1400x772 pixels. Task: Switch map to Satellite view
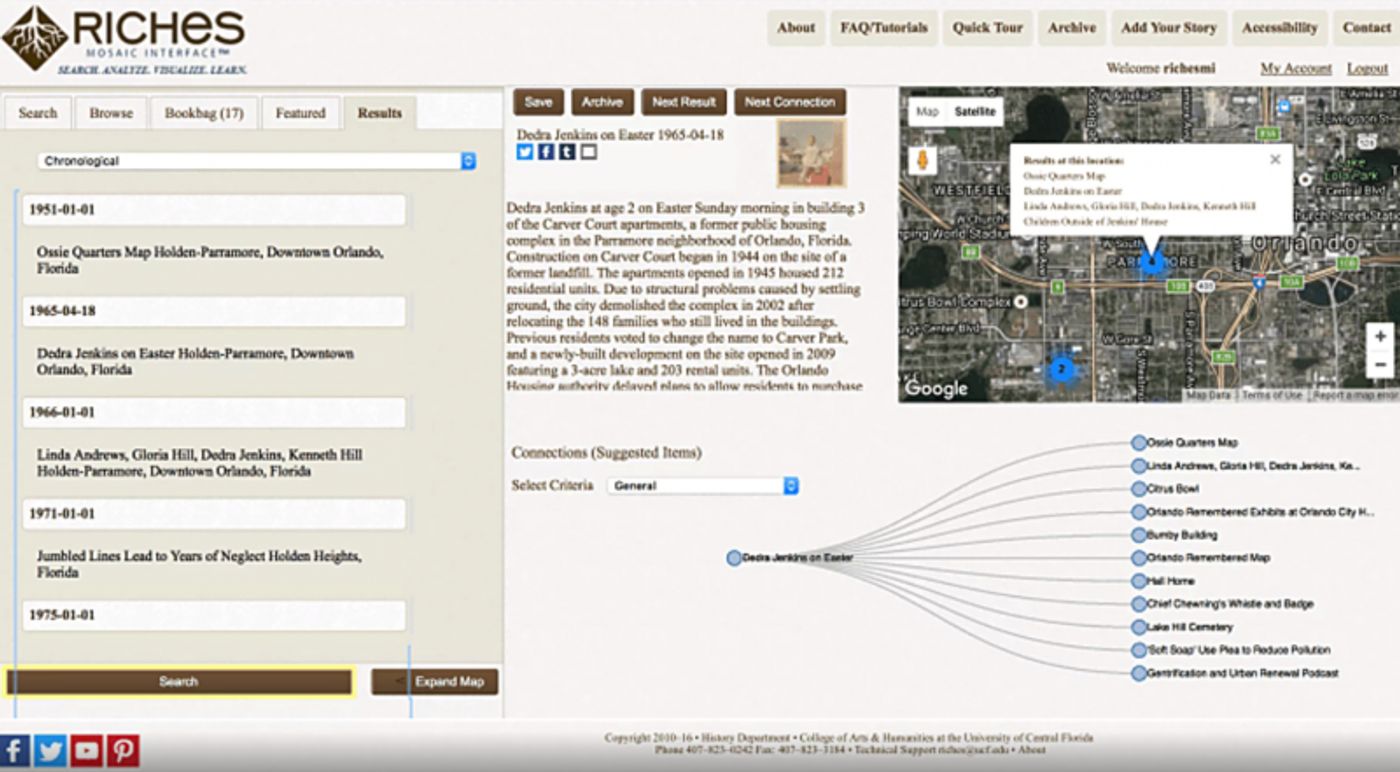pos(975,111)
